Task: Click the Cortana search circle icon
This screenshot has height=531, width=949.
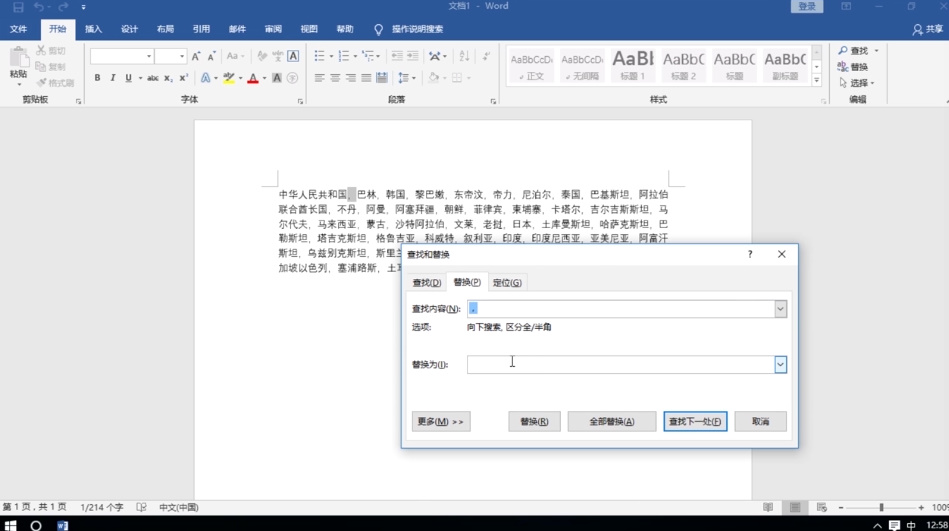Action: 36,525
